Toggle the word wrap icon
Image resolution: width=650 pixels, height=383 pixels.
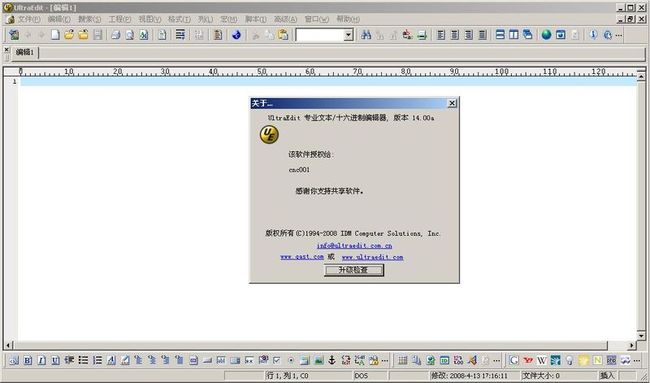pos(180,35)
